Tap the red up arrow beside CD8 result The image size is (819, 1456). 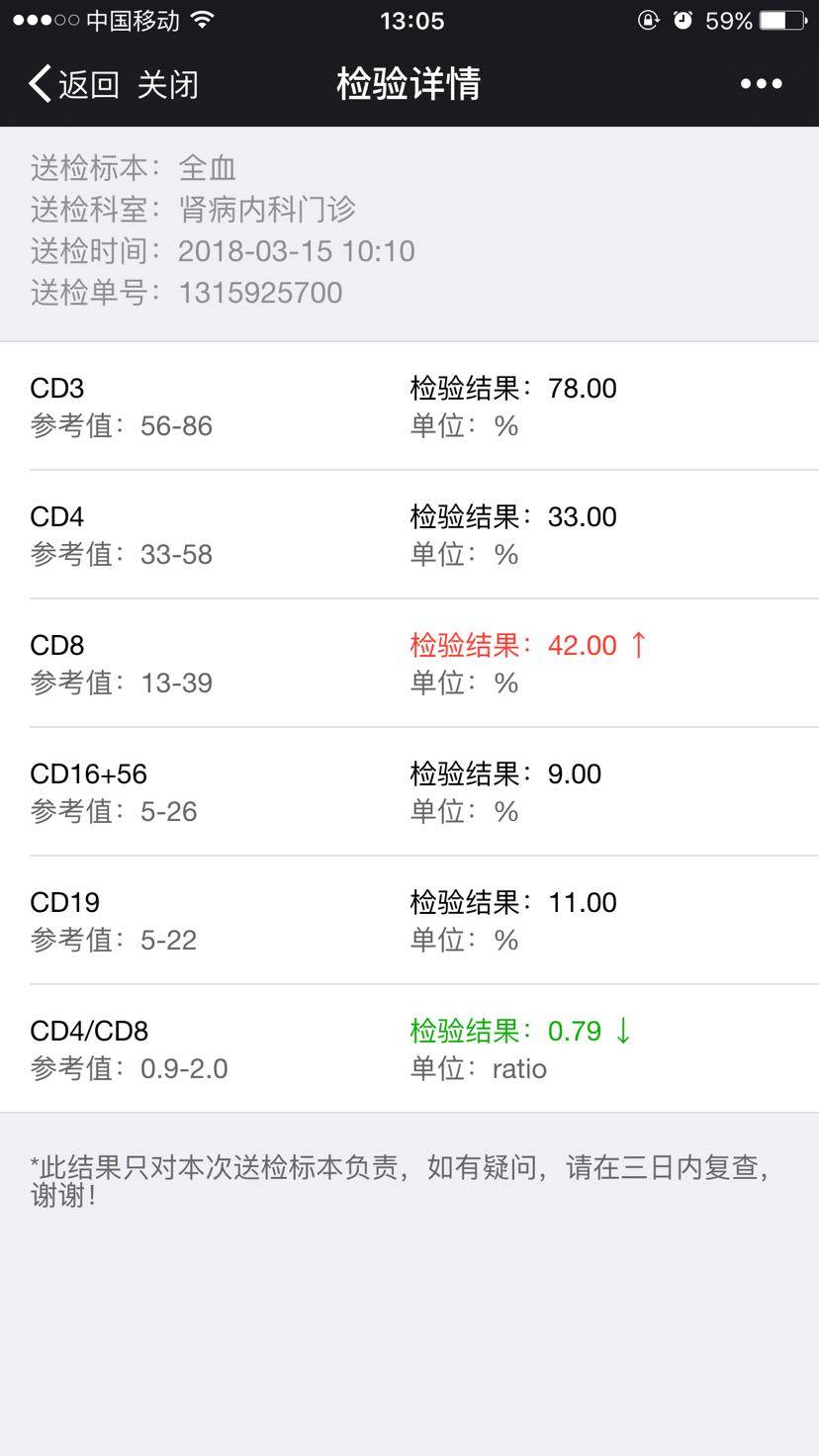[638, 645]
